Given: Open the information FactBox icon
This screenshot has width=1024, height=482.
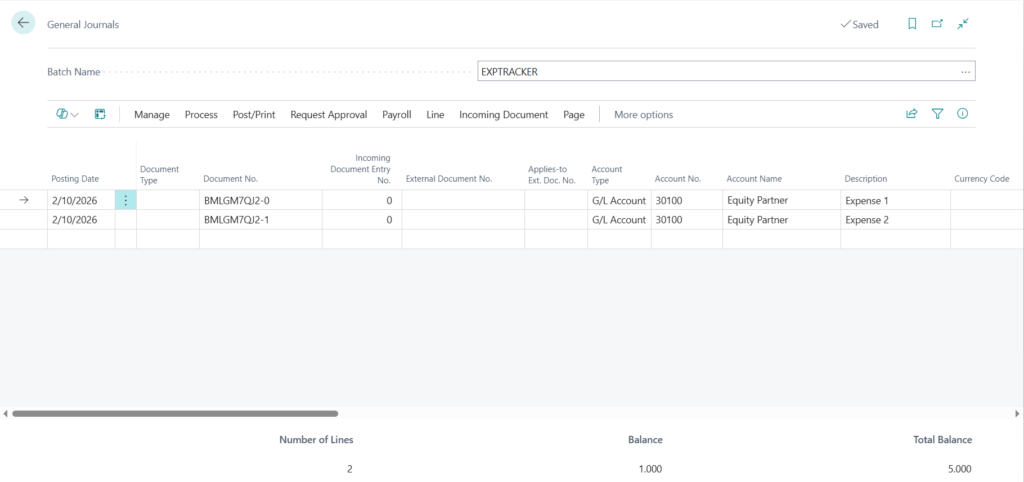Looking at the screenshot, I should 963,114.
